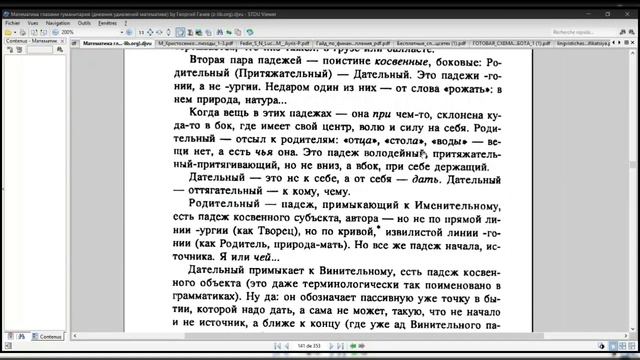Open the Outils menu
640x360 pixels.
coord(84,23)
